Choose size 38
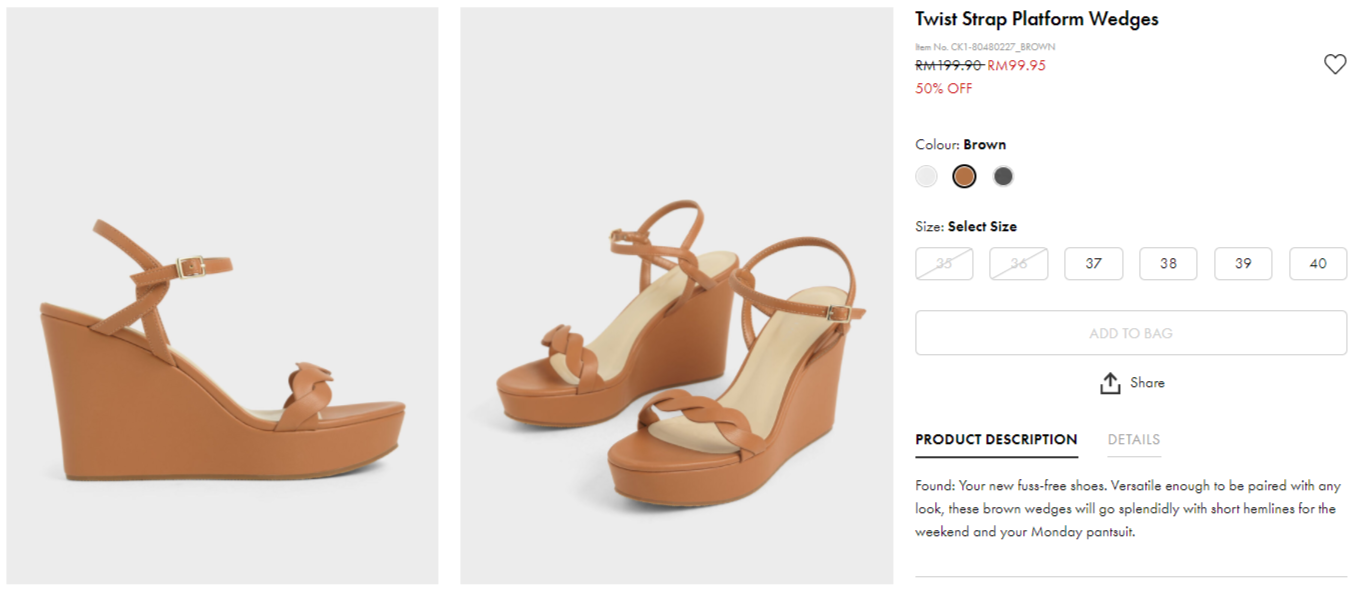The width and height of the screenshot is (1366, 596). coord(1168,264)
